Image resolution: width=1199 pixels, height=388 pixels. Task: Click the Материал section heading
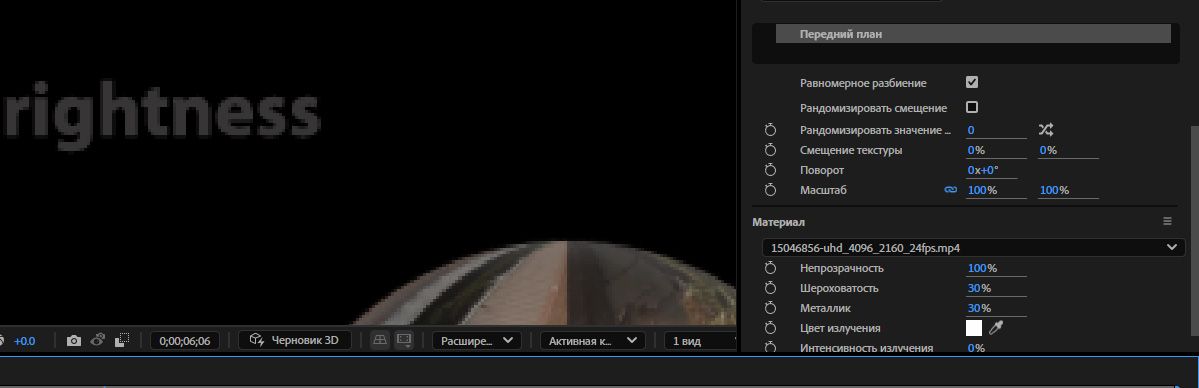pyautogui.click(x=778, y=222)
